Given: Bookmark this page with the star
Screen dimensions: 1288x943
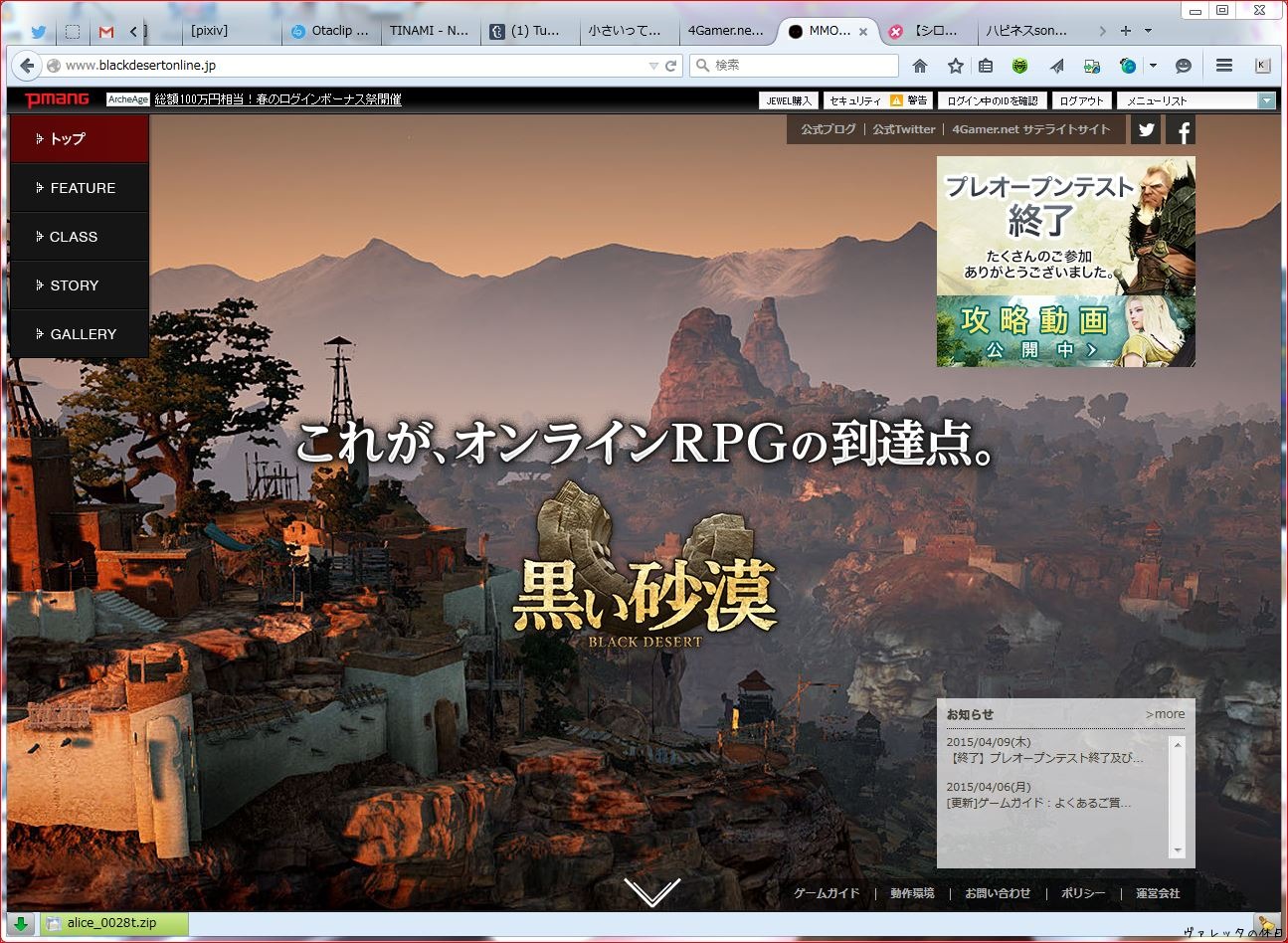Looking at the screenshot, I should tap(955, 66).
